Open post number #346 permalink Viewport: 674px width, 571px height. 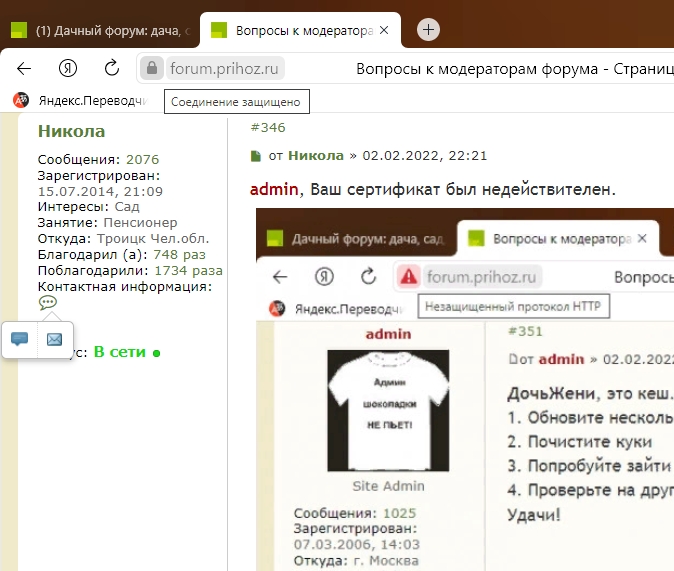coord(267,127)
